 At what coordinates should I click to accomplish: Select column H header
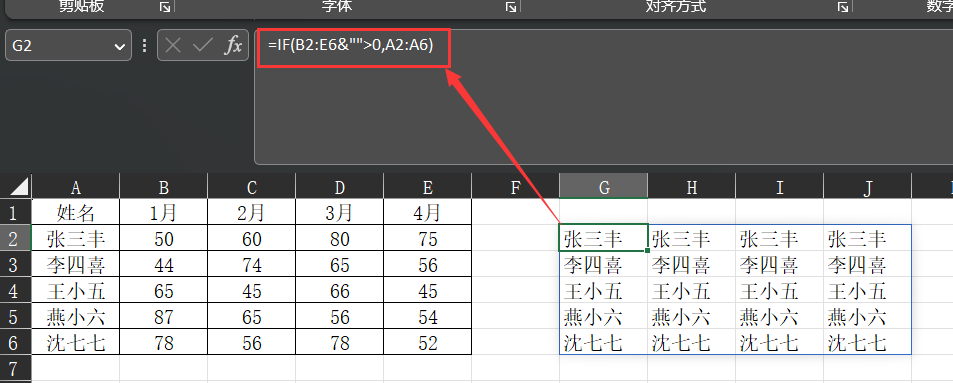click(692, 187)
